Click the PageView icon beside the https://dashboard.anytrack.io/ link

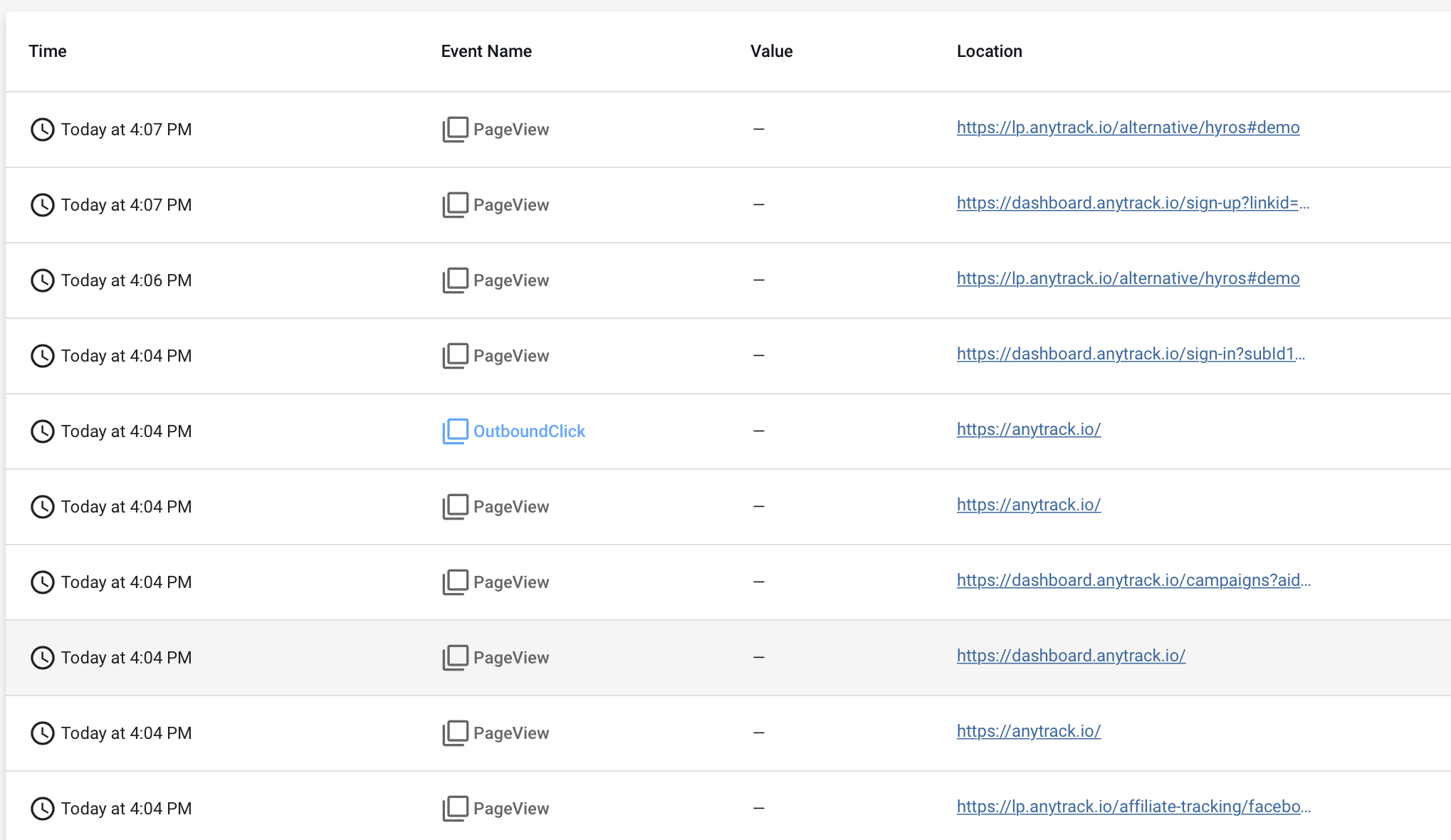456,658
